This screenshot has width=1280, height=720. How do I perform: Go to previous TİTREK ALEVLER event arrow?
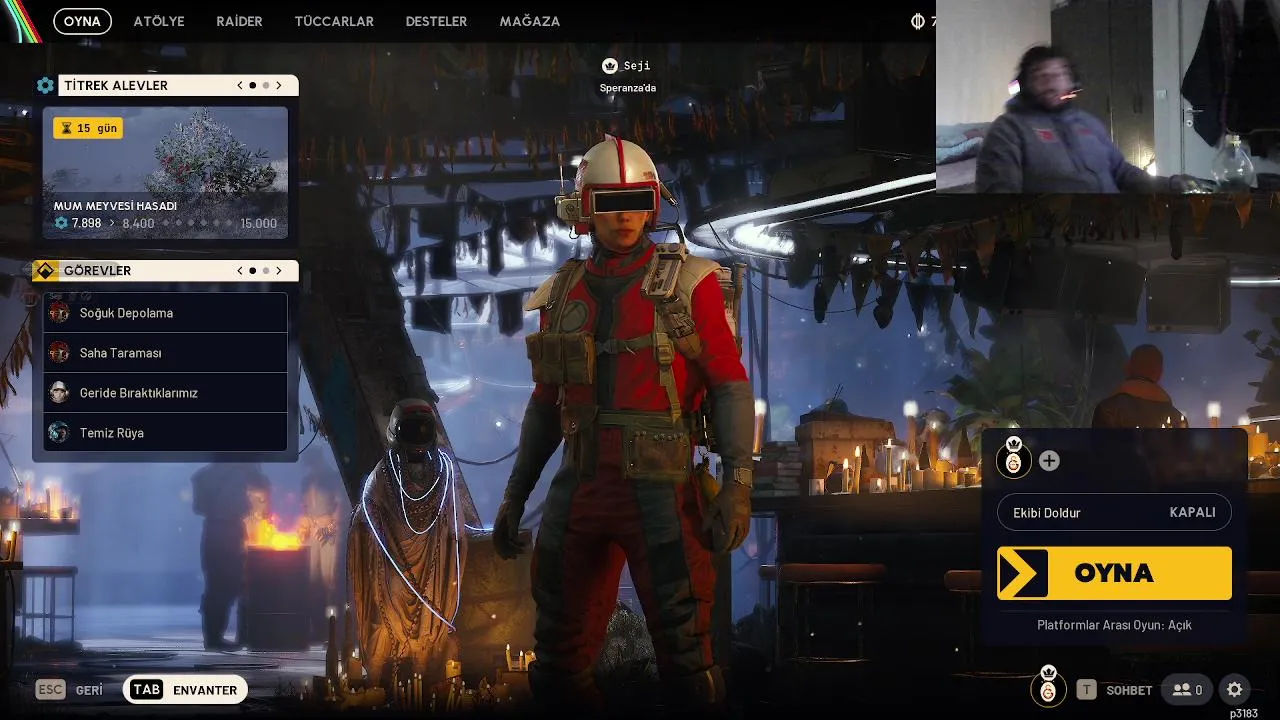pyautogui.click(x=240, y=86)
